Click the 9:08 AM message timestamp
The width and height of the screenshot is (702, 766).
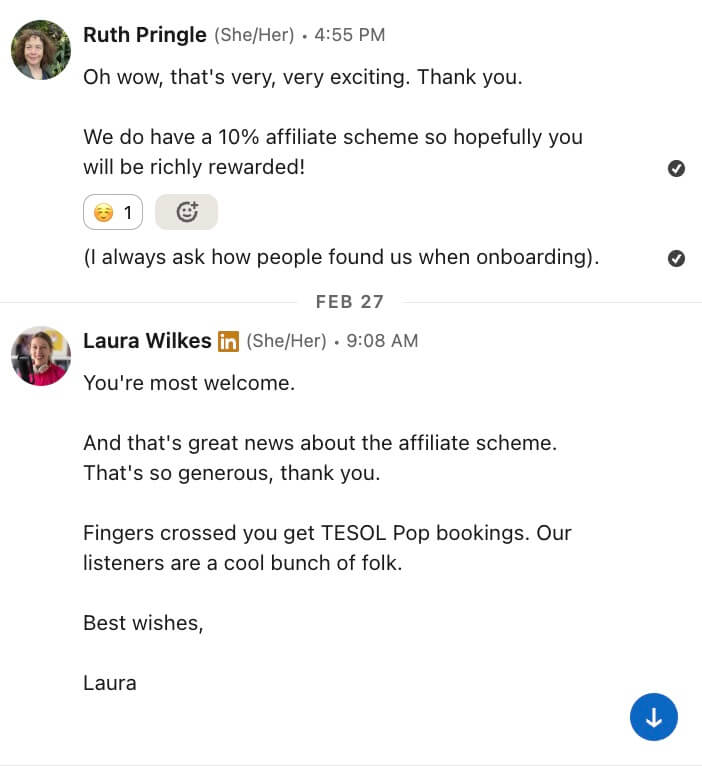[x=382, y=341]
